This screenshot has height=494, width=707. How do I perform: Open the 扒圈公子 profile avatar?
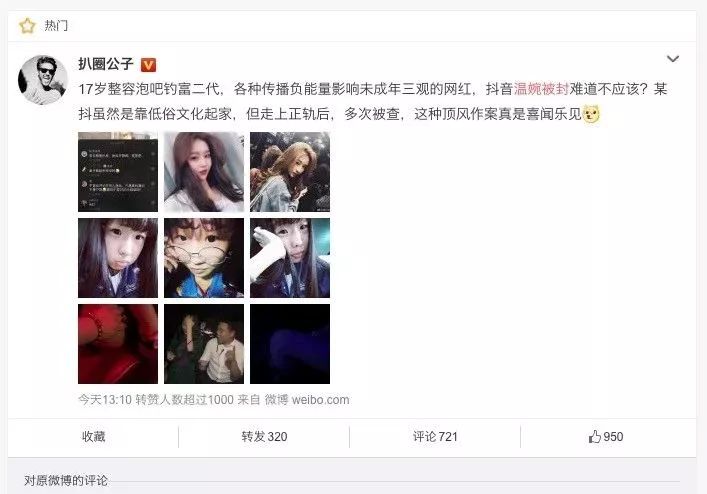click(x=43, y=80)
